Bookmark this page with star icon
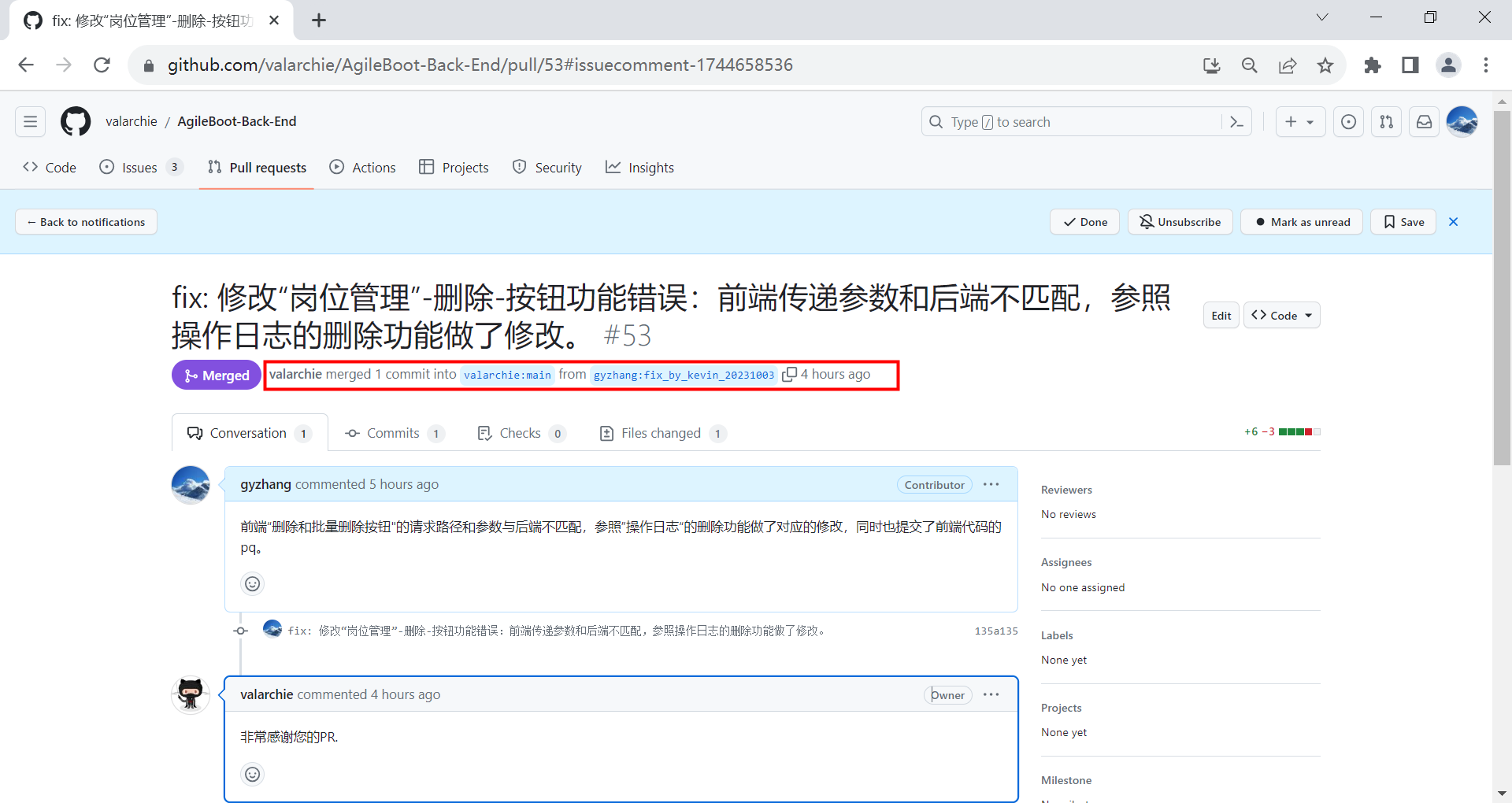 pyautogui.click(x=1325, y=65)
